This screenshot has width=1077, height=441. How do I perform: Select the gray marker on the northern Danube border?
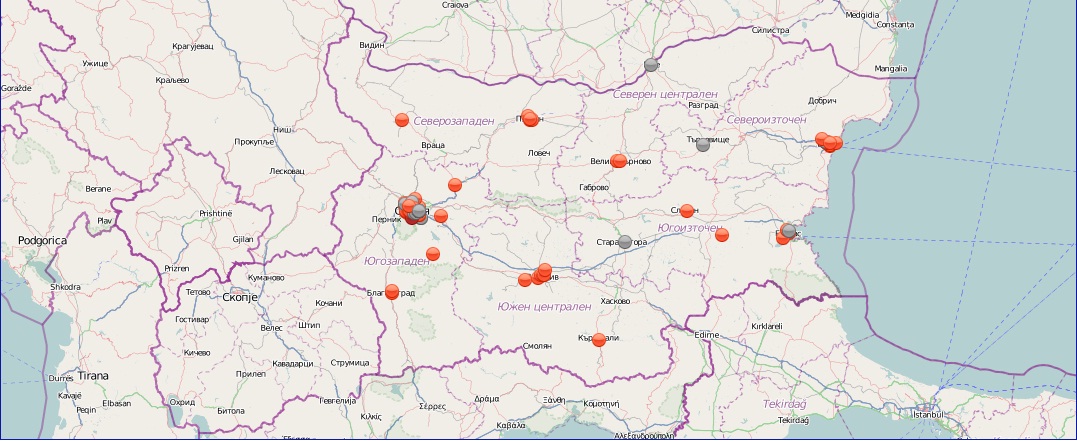651,65
